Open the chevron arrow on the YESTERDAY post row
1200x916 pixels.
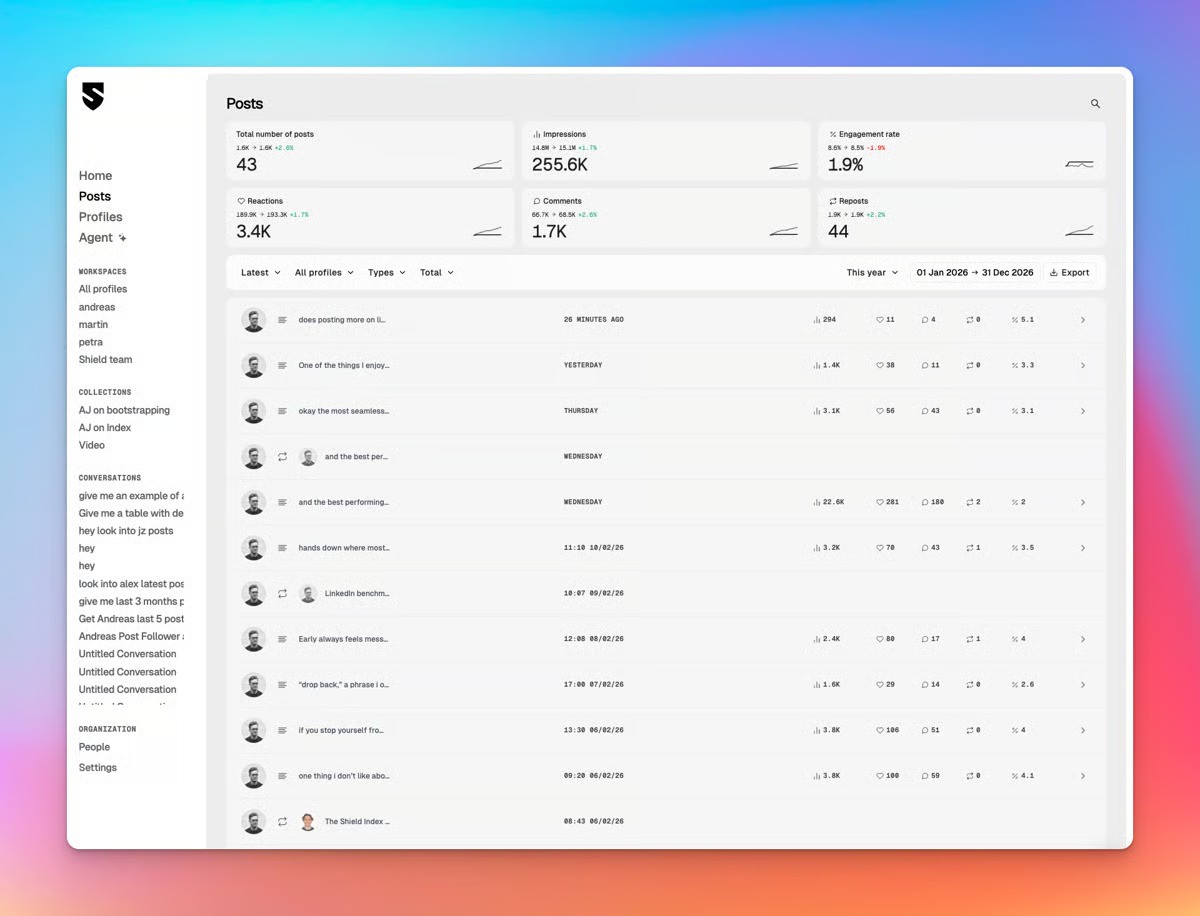[x=1083, y=366]
